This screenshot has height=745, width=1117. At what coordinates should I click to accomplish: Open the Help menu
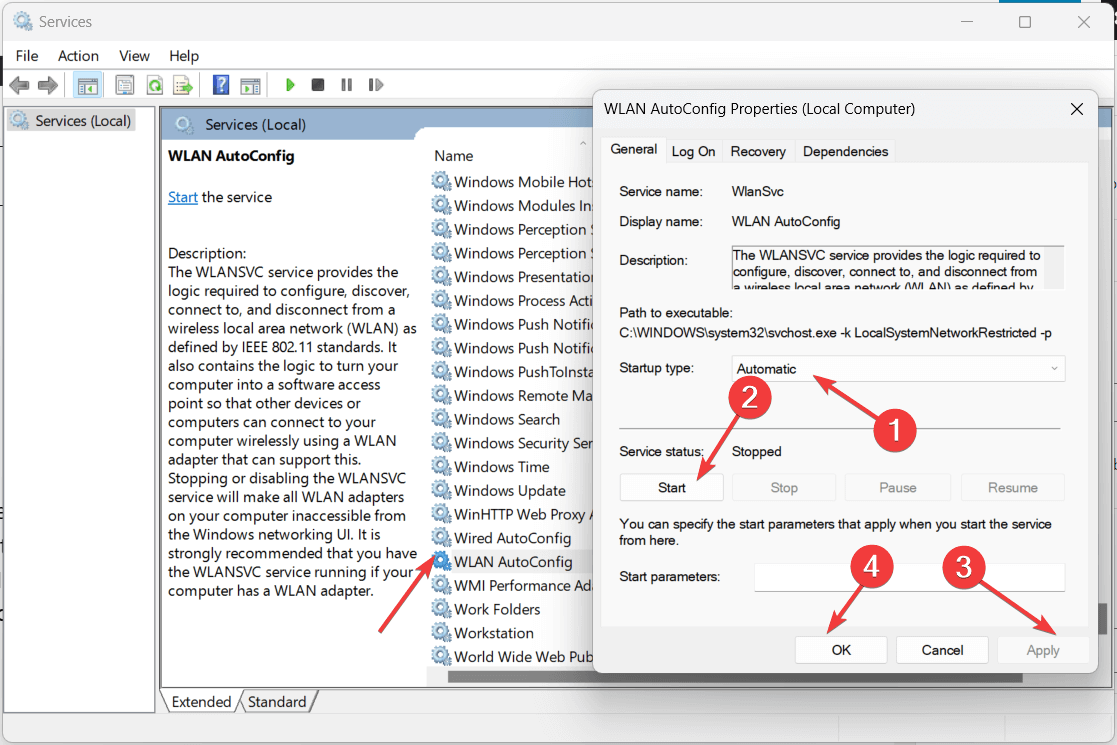point(184,56)
